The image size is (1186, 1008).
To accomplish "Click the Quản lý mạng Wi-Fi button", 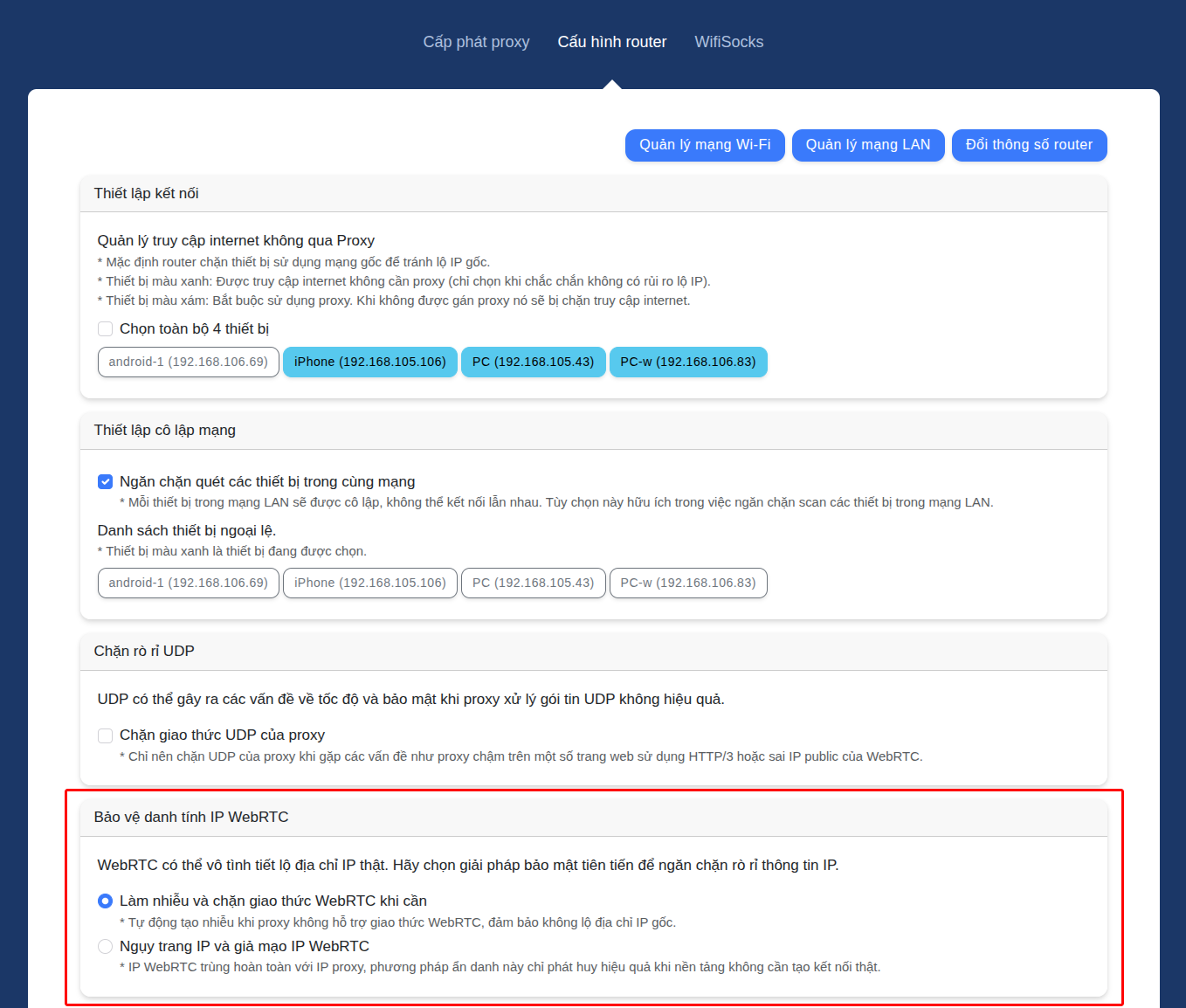I will tap(705, 145).
